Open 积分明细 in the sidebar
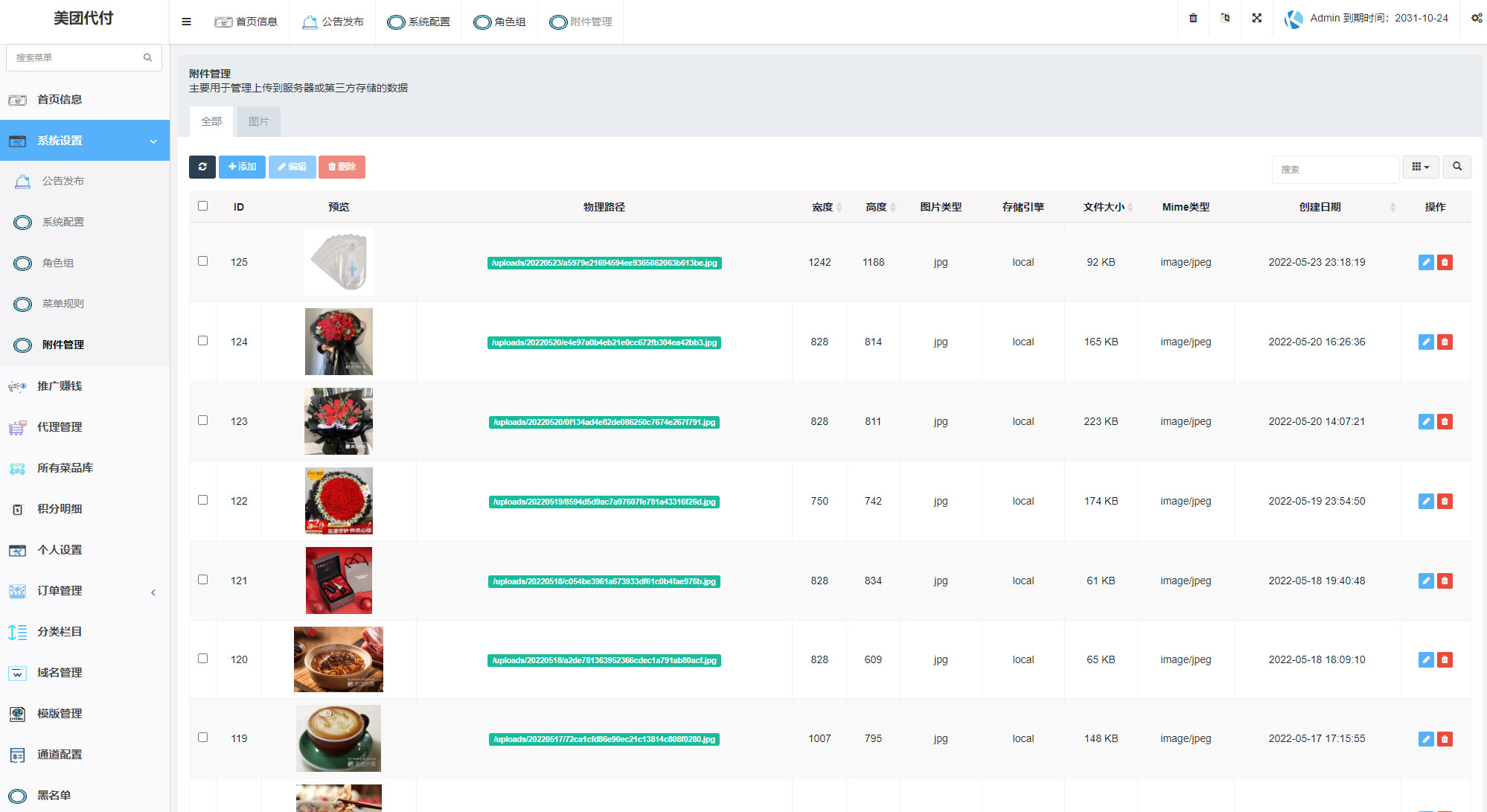The image size is (1487, 812). 85,508
